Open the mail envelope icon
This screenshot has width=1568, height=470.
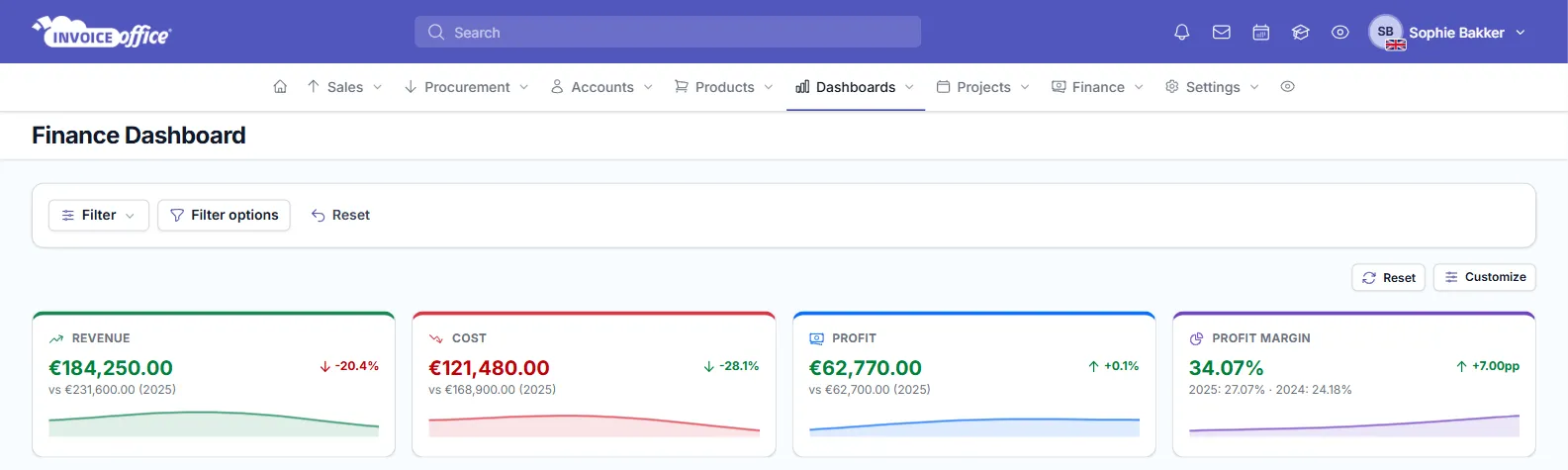click(x=1221, y=33)
